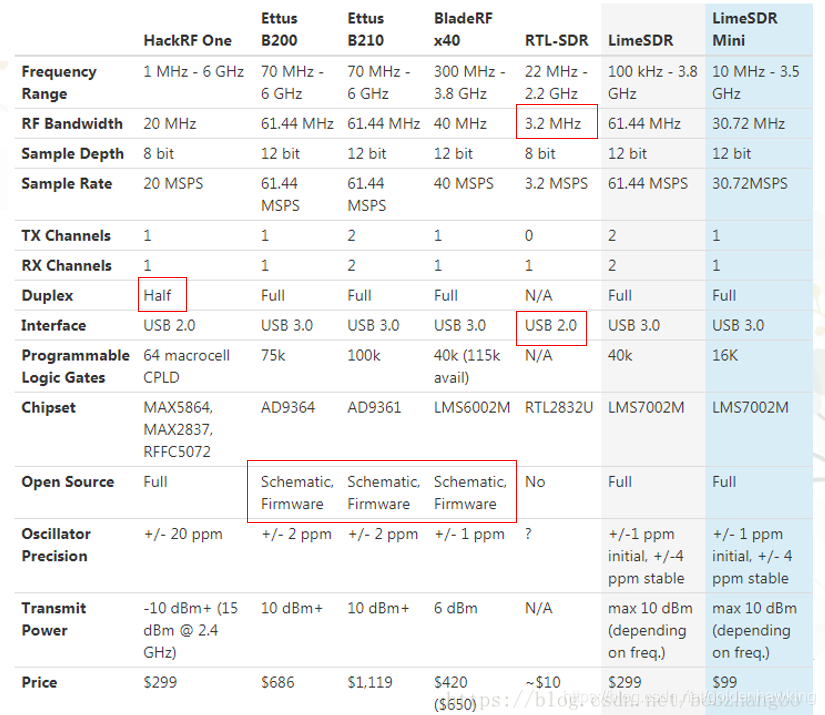This screenshot has height=715, width=825.
Task: Select the 'AD9364' chipset cell
Action: point(288,408)
